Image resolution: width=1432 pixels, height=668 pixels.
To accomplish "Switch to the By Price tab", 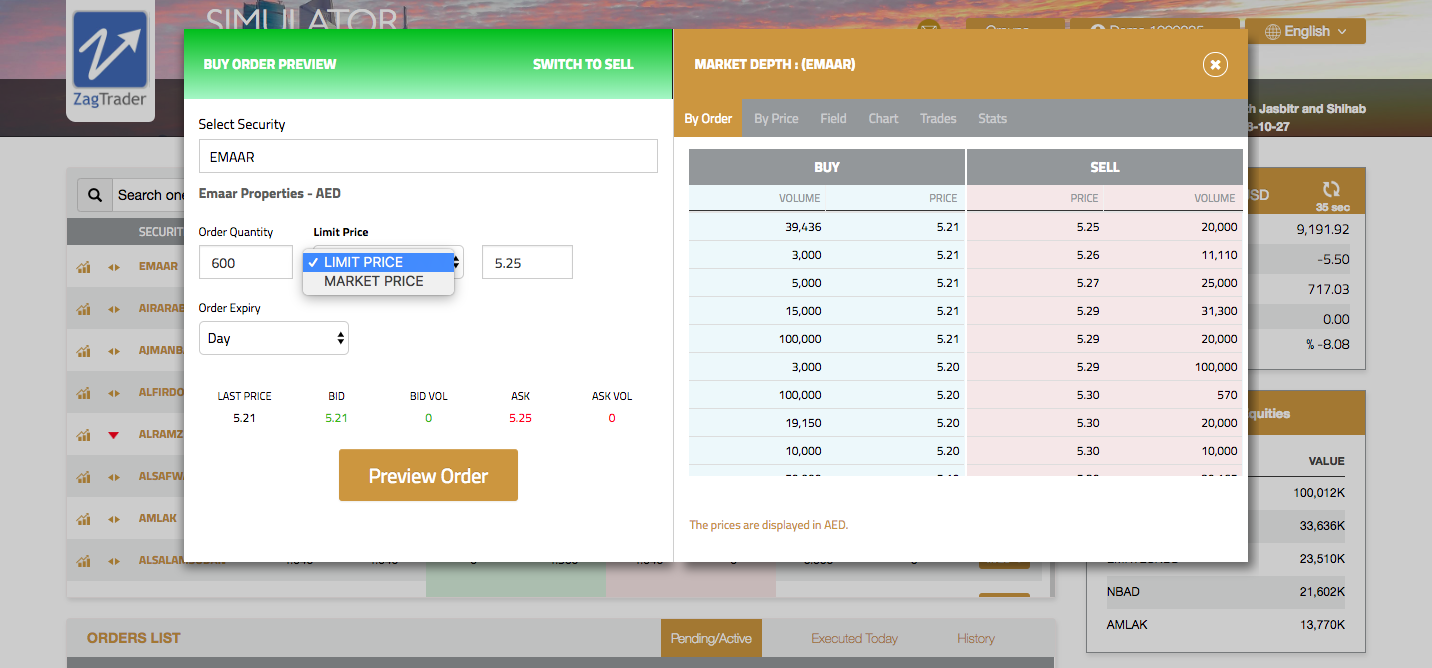I will (776, 118).
